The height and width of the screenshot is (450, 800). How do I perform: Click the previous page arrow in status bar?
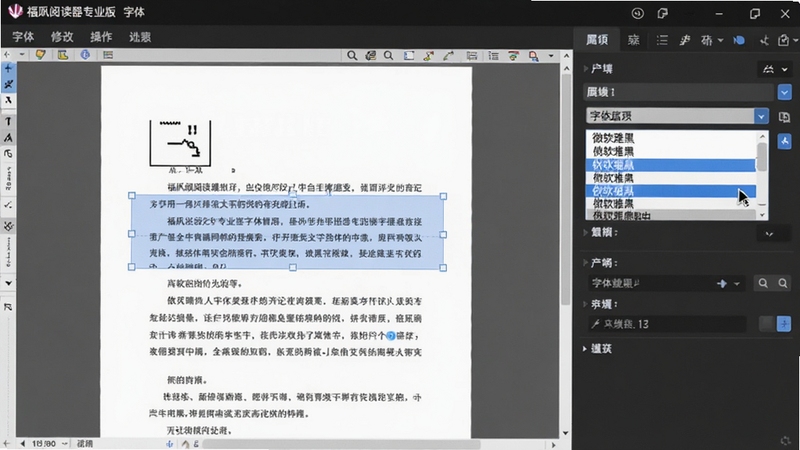click(22, 443)
